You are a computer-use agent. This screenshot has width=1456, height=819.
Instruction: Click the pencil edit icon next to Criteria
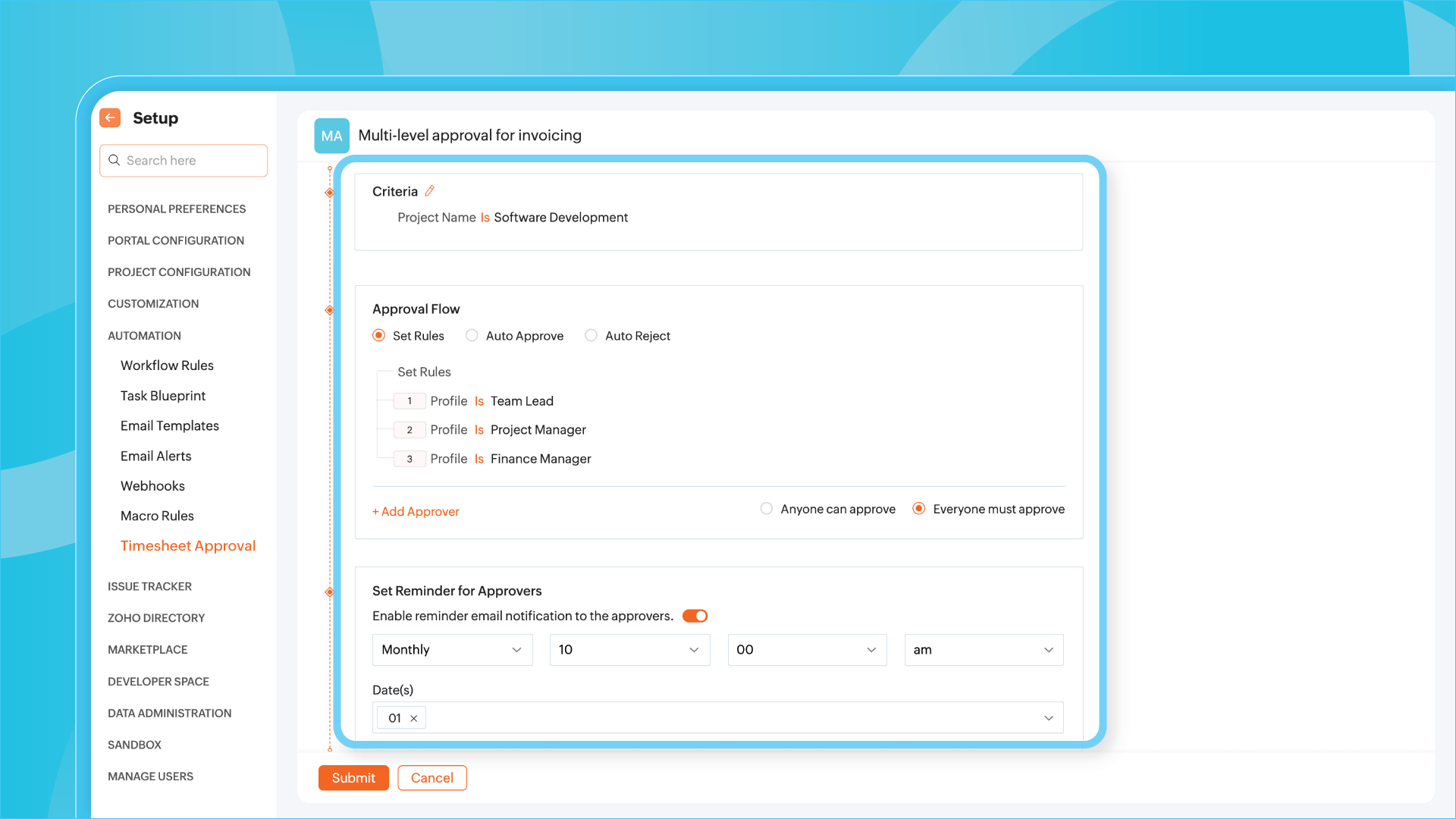click(429, 191)
